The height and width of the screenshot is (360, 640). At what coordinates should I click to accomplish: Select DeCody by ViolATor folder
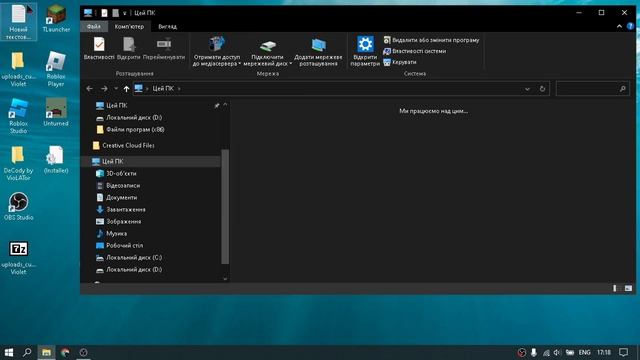coord(18,163)
